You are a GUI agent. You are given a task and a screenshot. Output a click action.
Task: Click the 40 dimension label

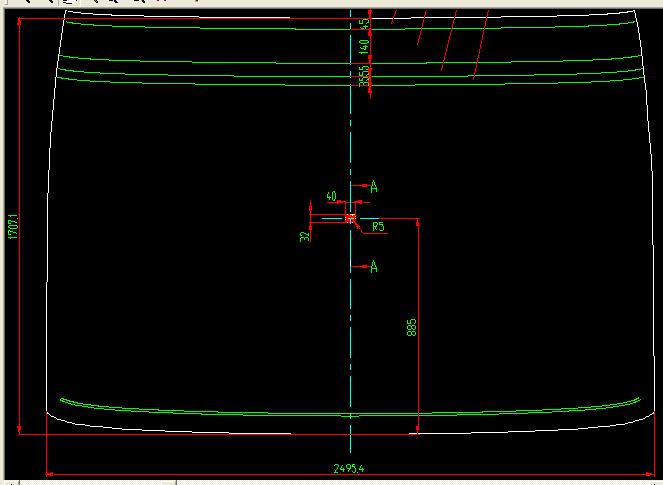tap(331, 197)
